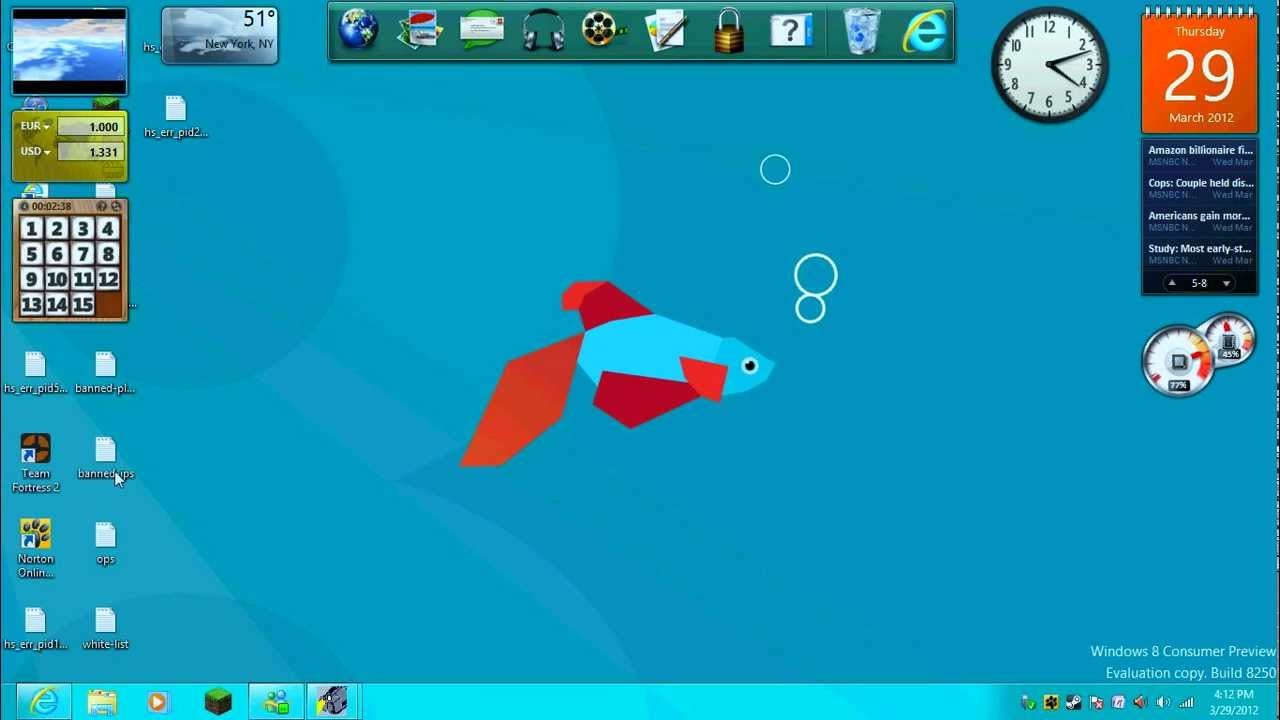Screen dimensions: 1280x720
Task: Select the Norton Online desktop shortcut
Action: coord(35,548)
